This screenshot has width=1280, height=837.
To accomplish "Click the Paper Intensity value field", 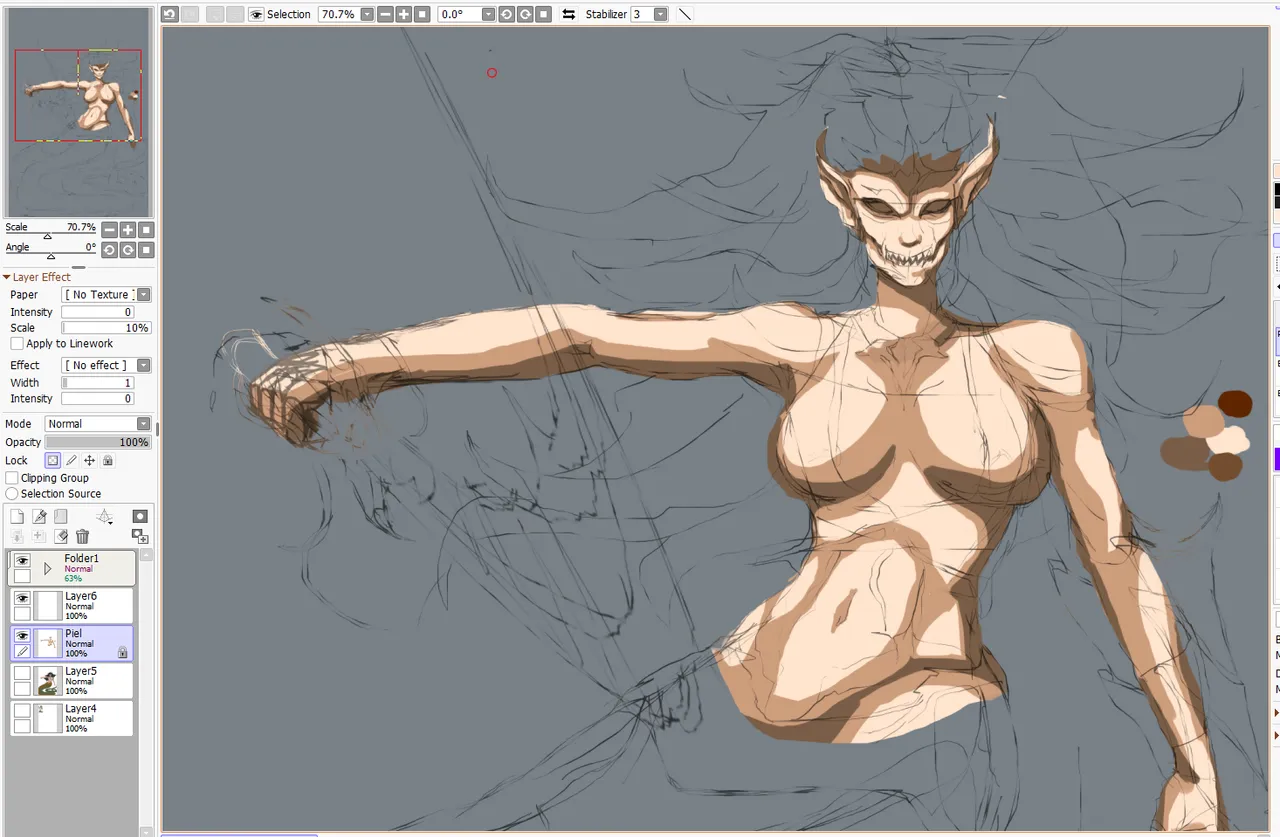I will 98,312.
